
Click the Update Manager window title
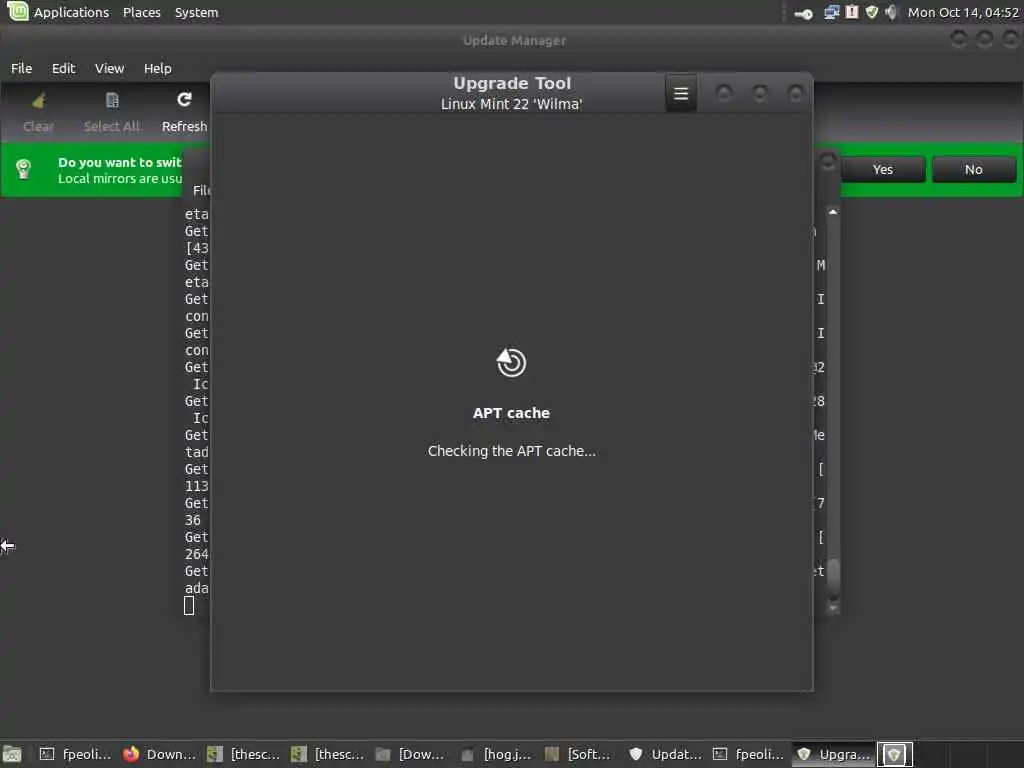[x=514, y=40]
